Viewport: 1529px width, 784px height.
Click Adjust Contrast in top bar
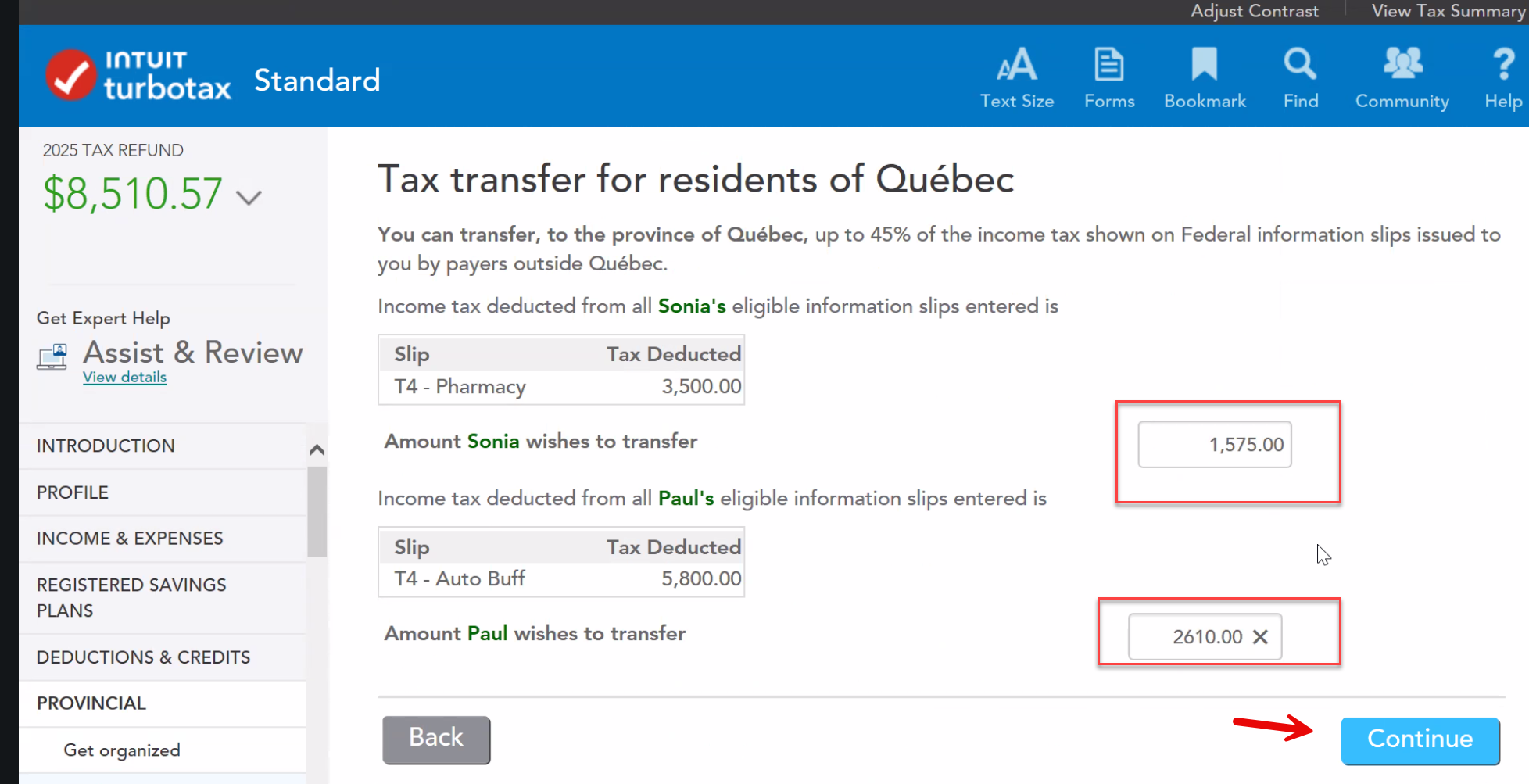(x=1254, y=11)
